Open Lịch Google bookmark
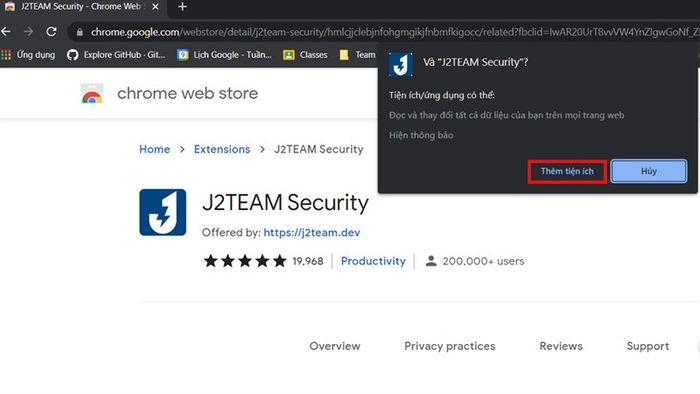The image size is (700, 394). pyautogui.click(x=225, y=55)
